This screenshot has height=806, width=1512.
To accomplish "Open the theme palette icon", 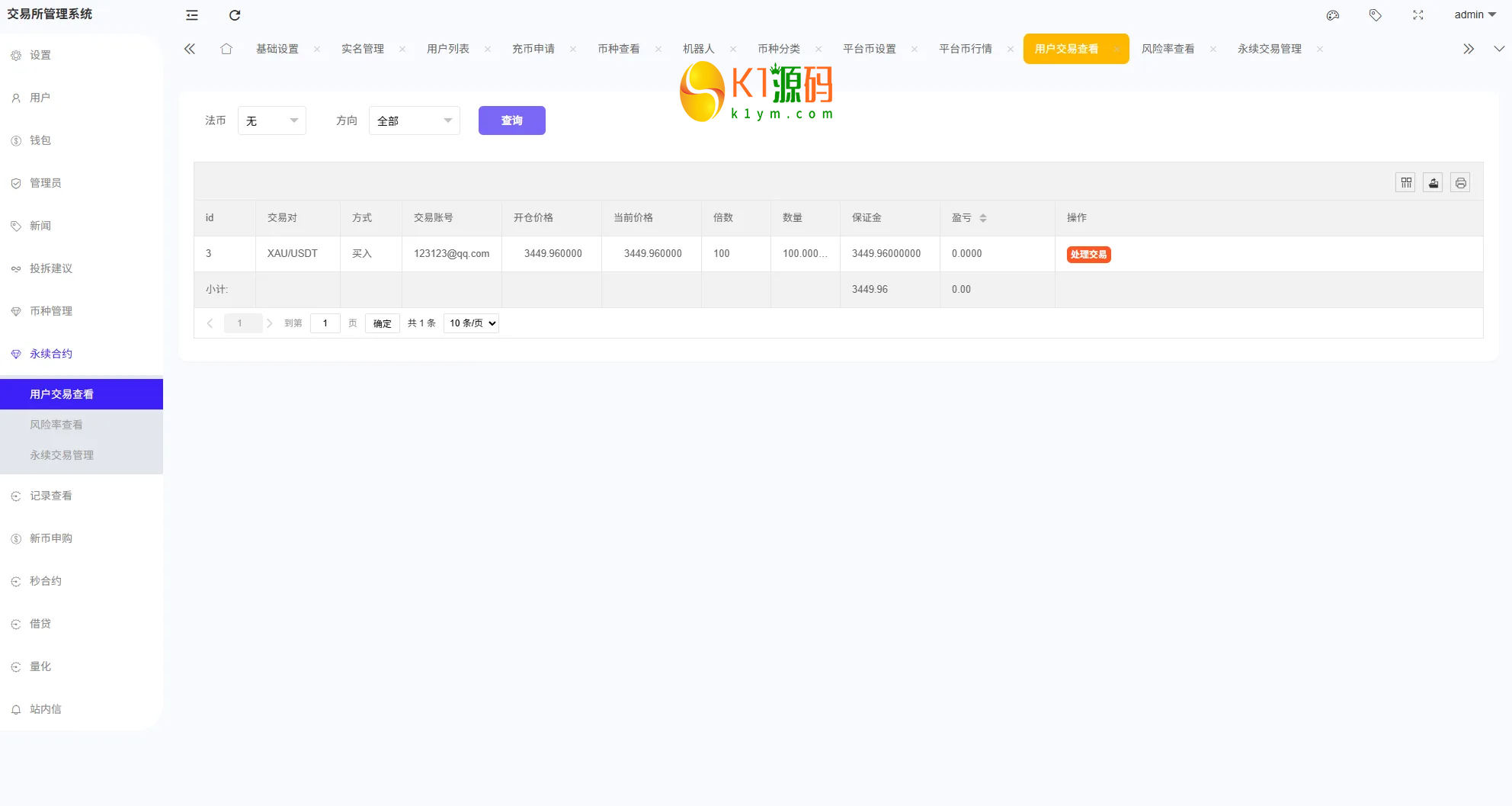I will 1333,15.
